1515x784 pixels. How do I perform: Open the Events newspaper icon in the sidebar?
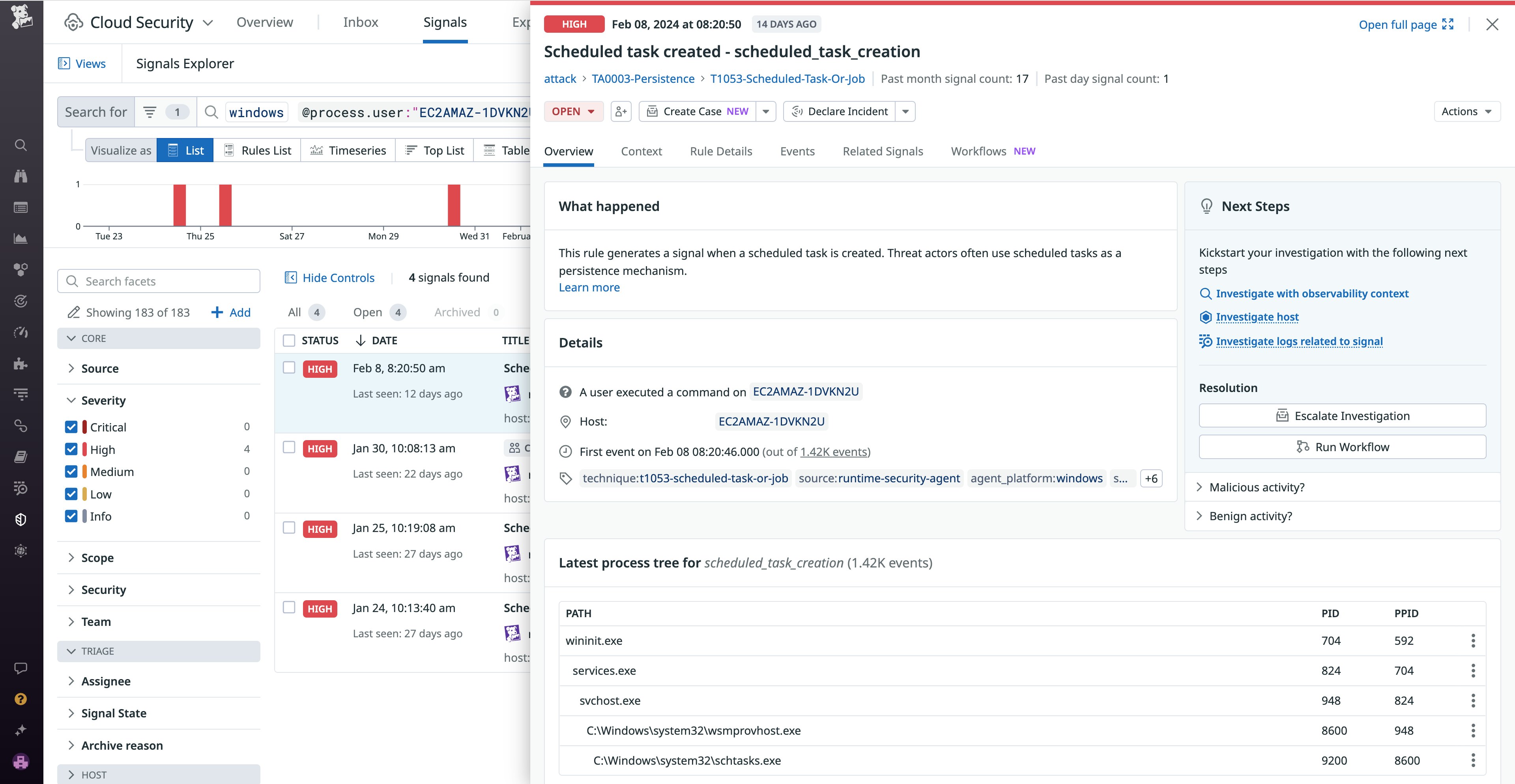pos(21,207)
